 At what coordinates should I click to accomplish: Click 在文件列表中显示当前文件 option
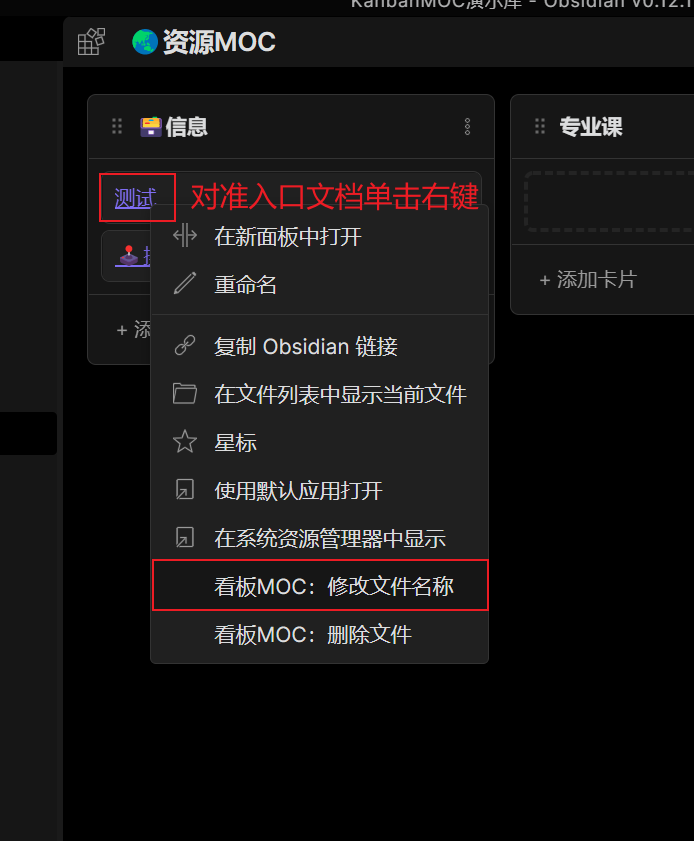(x=320, y=394)
